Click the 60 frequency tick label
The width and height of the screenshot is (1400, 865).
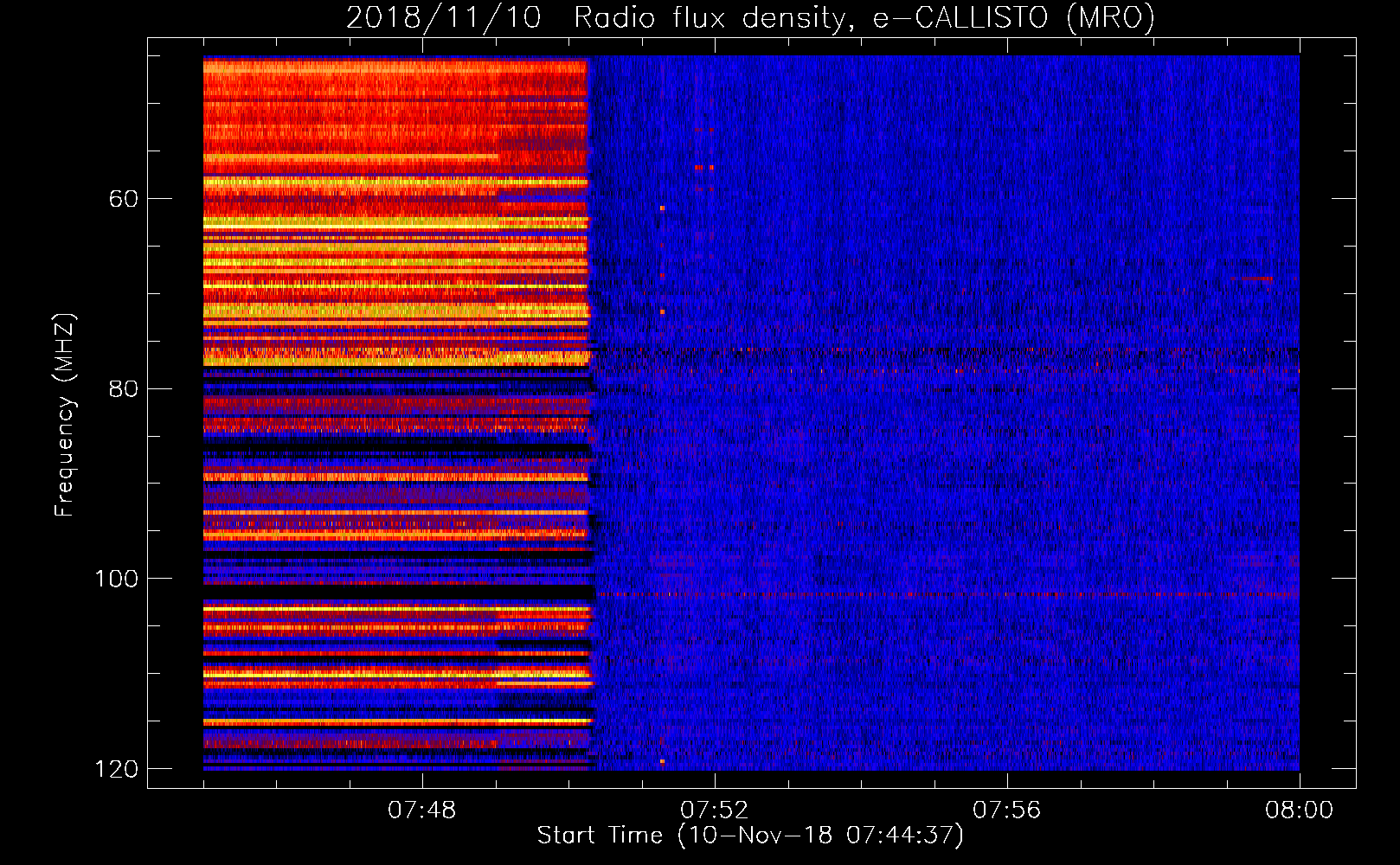pyautogui.click(x=124, y=199)
